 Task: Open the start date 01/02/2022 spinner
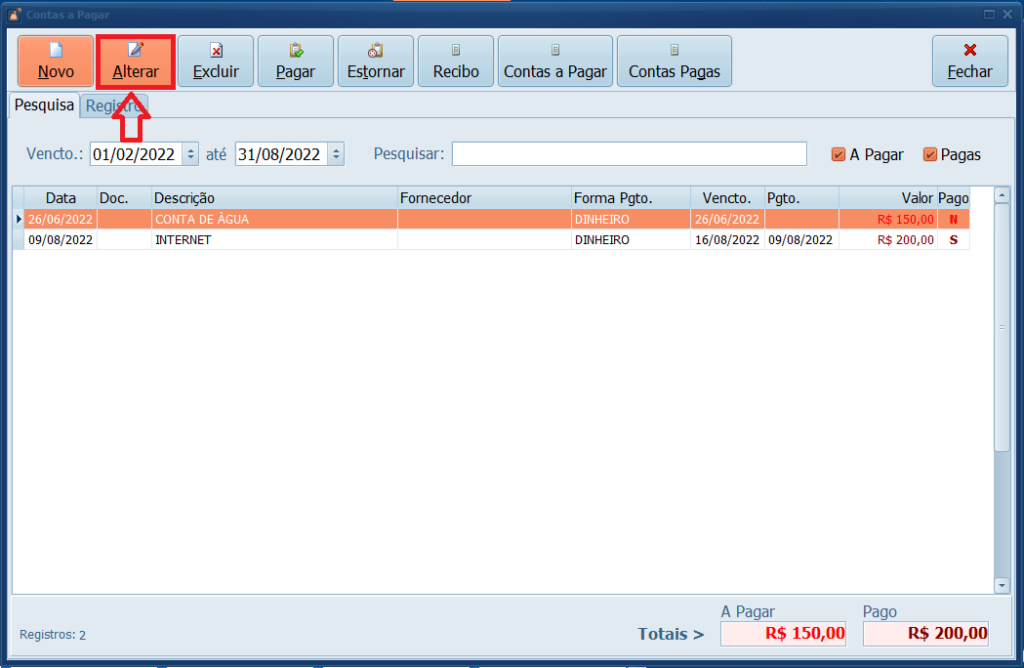191,154
